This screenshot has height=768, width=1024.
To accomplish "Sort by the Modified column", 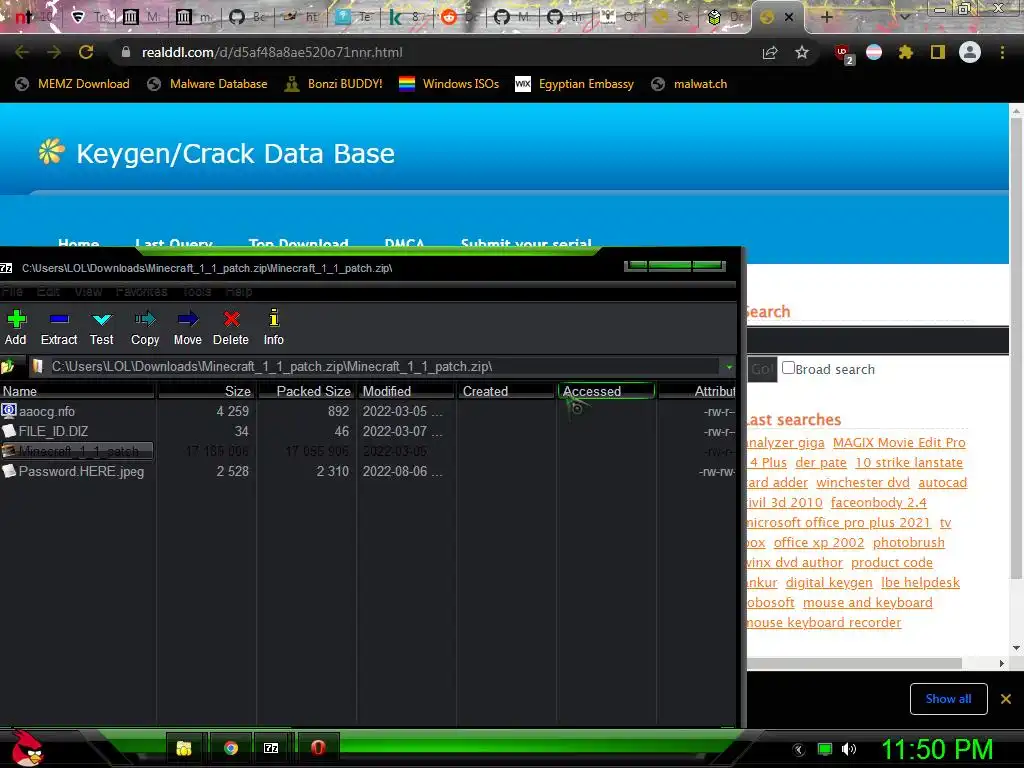I will pyautogui.click(x=406, y=391).
